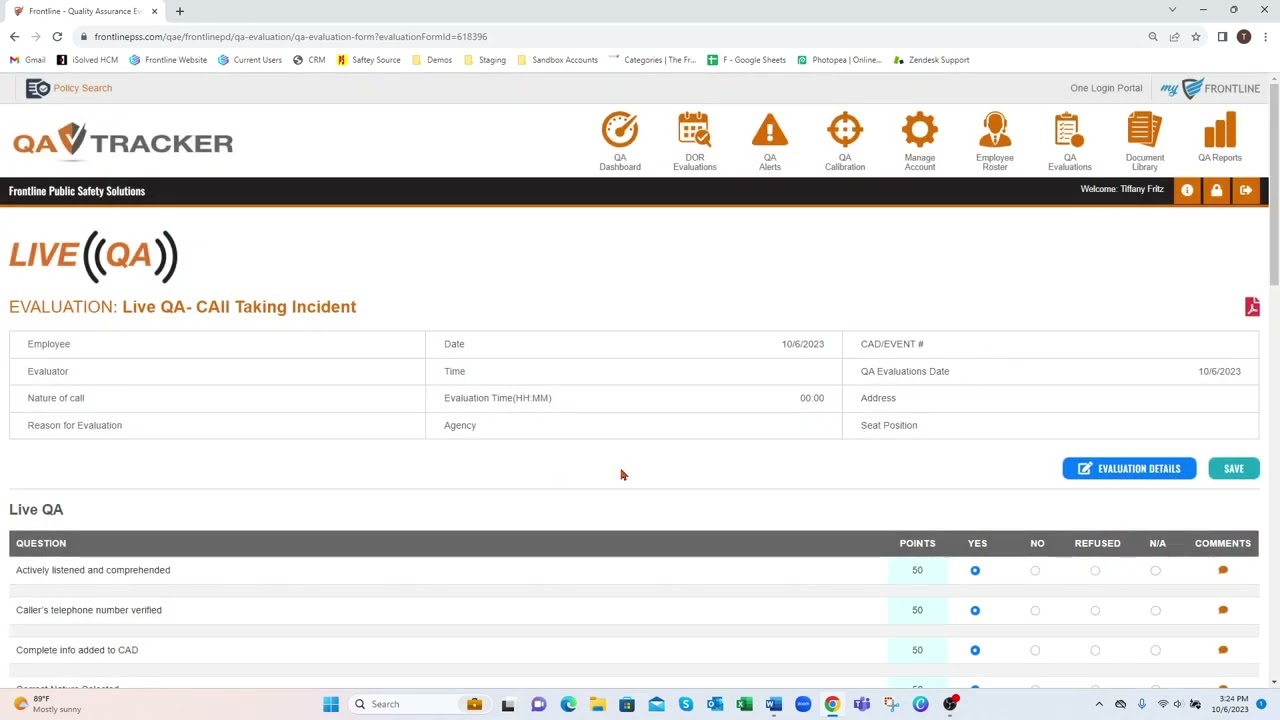Select REFUSED for Actively listened and comprehended
1280x720 pixels.
(x=1095, y=570)
